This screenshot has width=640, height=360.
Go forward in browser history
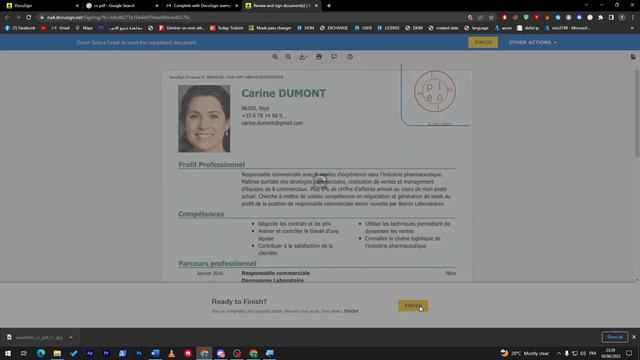(x=18, y=18)
